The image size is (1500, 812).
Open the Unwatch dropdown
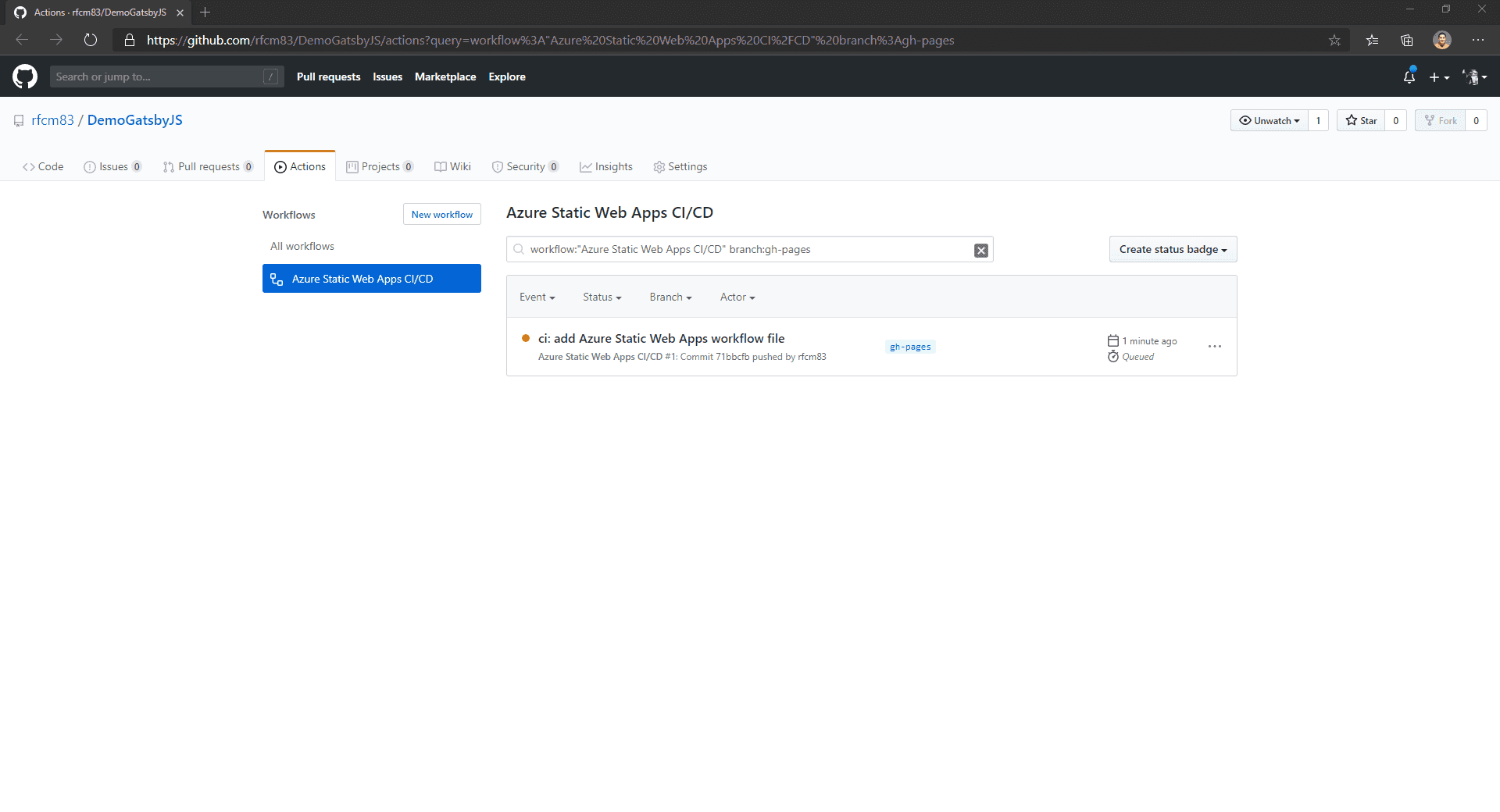[x=1270, y=120]
